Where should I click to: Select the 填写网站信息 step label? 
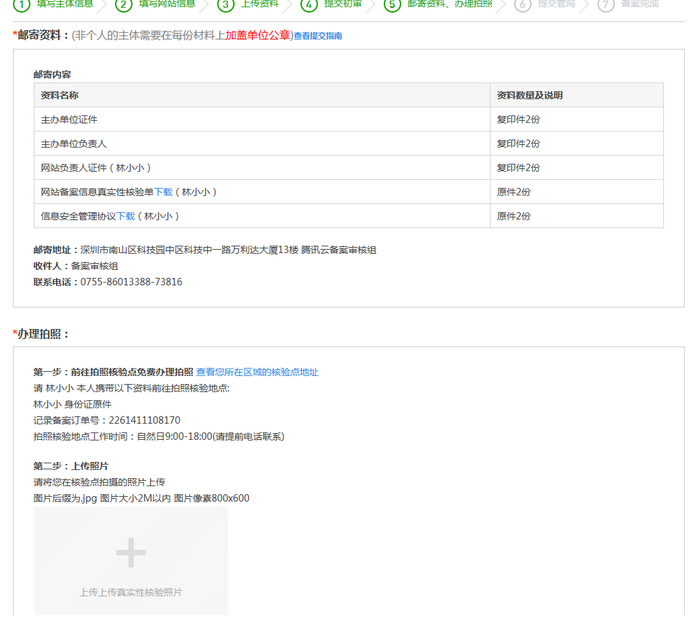tap(166, 4)
